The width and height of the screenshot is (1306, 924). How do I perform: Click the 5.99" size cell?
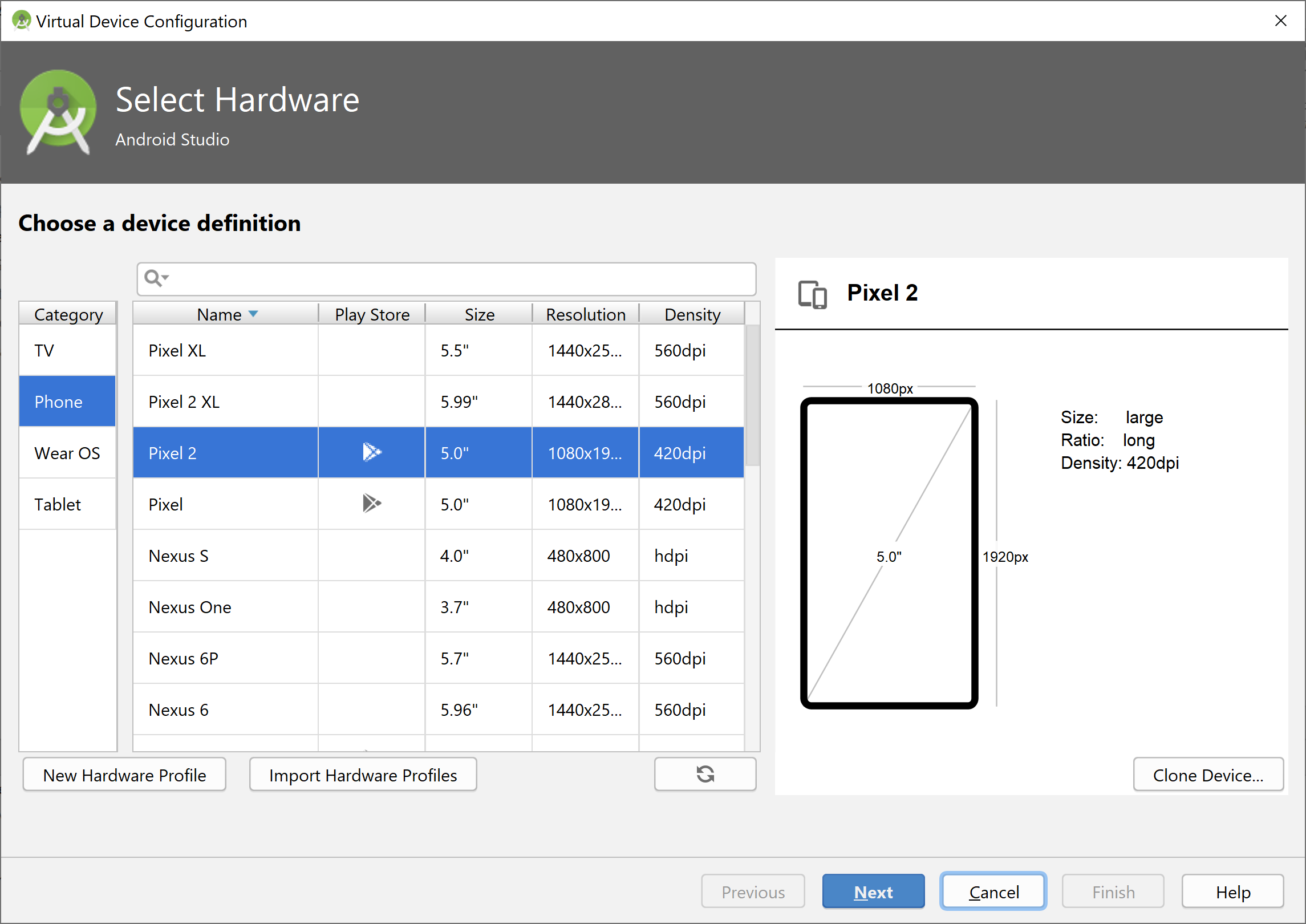pyautogui.click(x=478, y=401)
